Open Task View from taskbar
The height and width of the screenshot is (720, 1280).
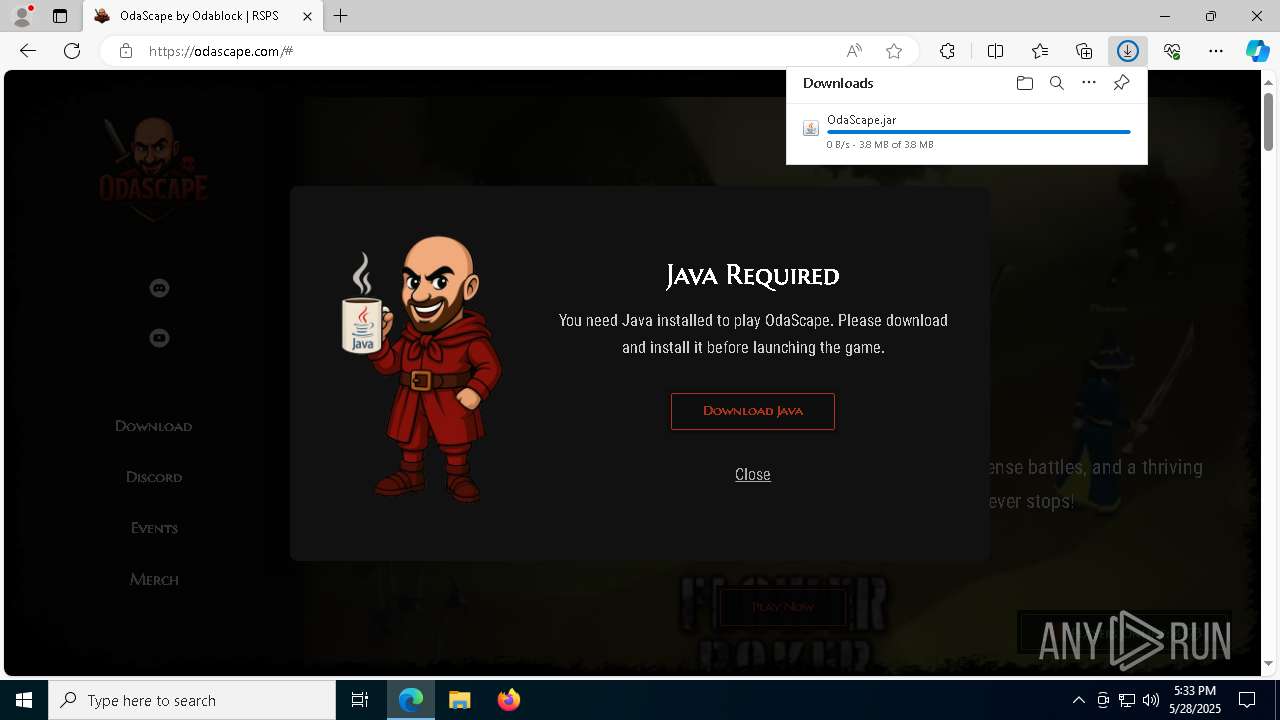point(360,700)
